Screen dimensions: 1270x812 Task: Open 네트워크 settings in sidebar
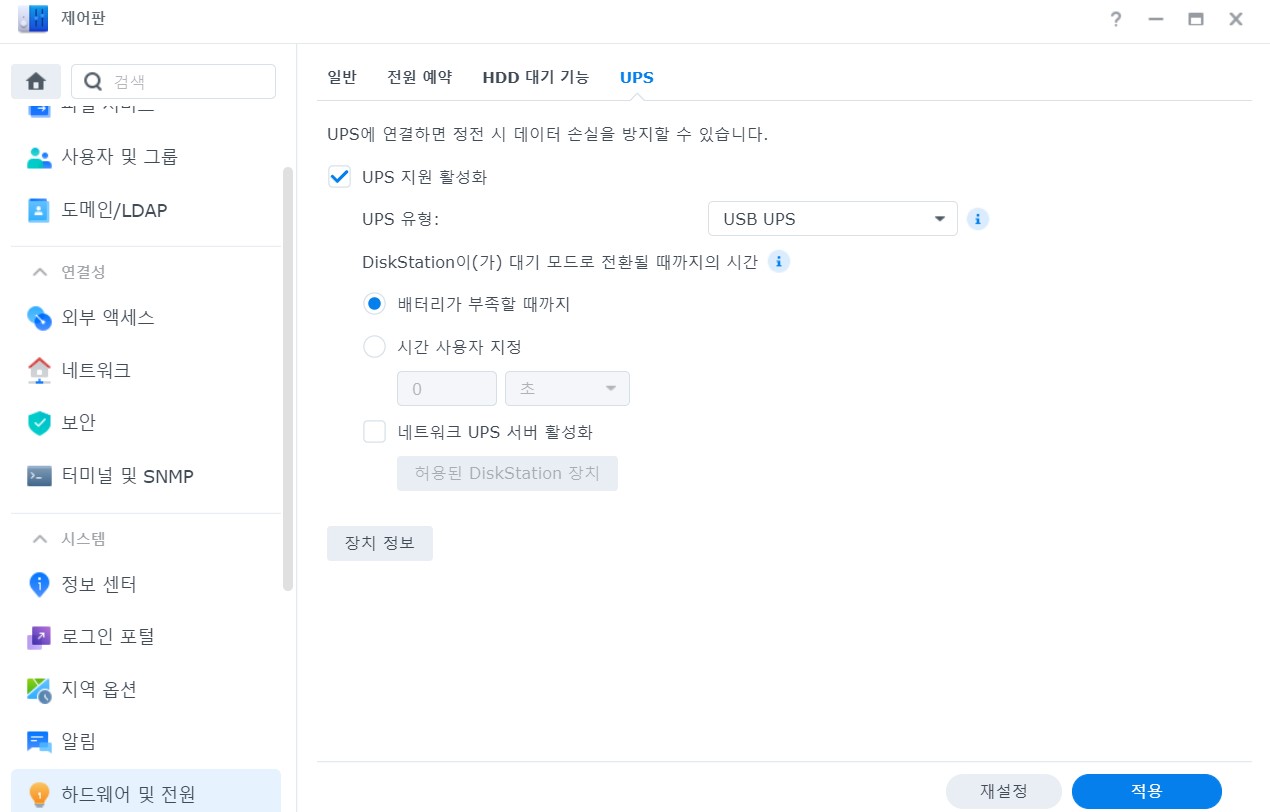(x=146, y=370)
